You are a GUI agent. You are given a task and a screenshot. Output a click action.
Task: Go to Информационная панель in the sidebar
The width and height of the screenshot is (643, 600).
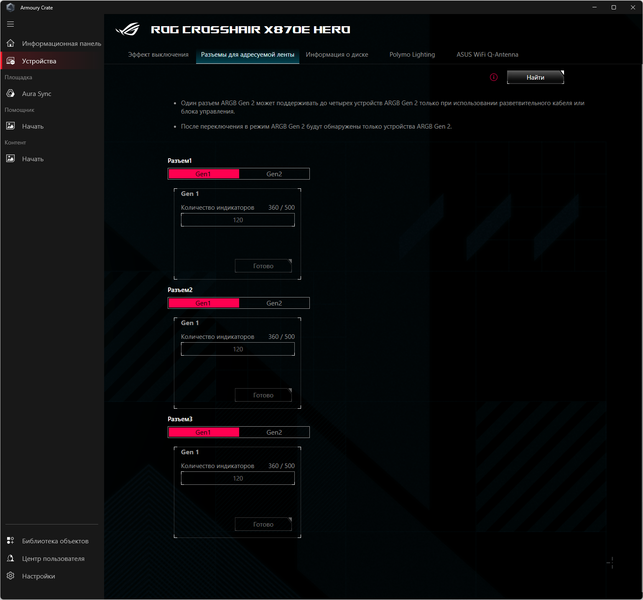coord(52,43)
